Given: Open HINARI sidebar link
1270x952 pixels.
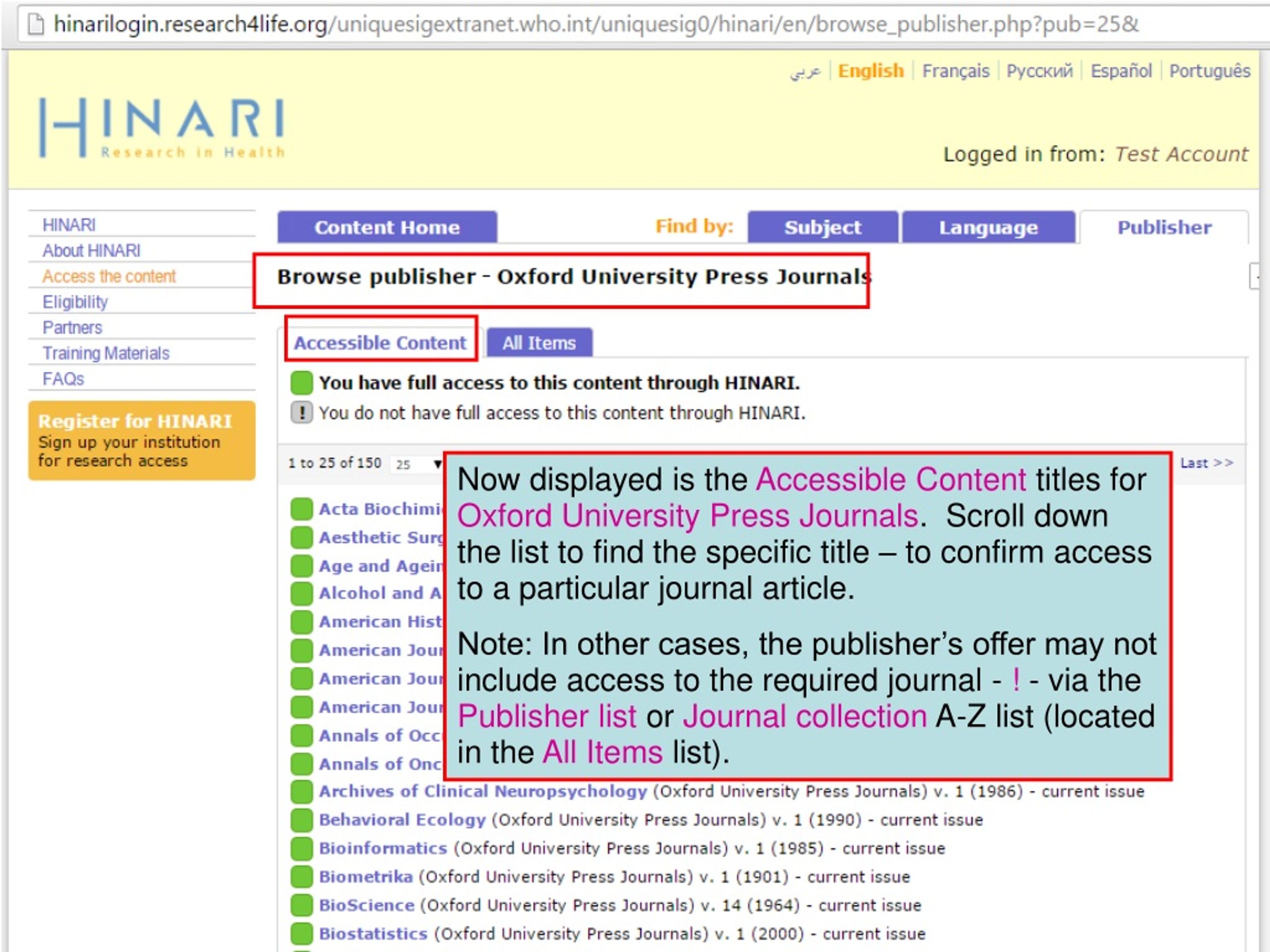Looking at the screenshot, I should coord(69,225).
